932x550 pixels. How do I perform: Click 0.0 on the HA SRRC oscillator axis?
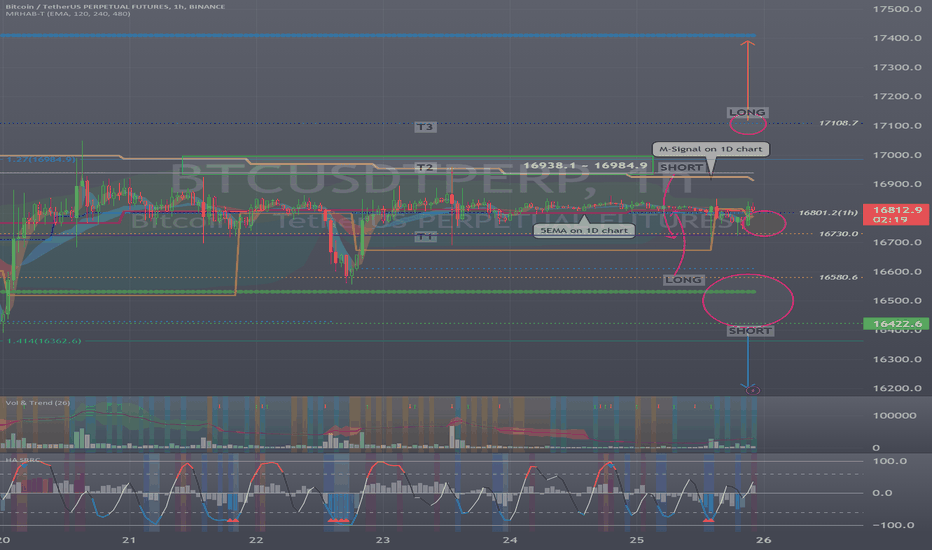[x=882, y=493]
